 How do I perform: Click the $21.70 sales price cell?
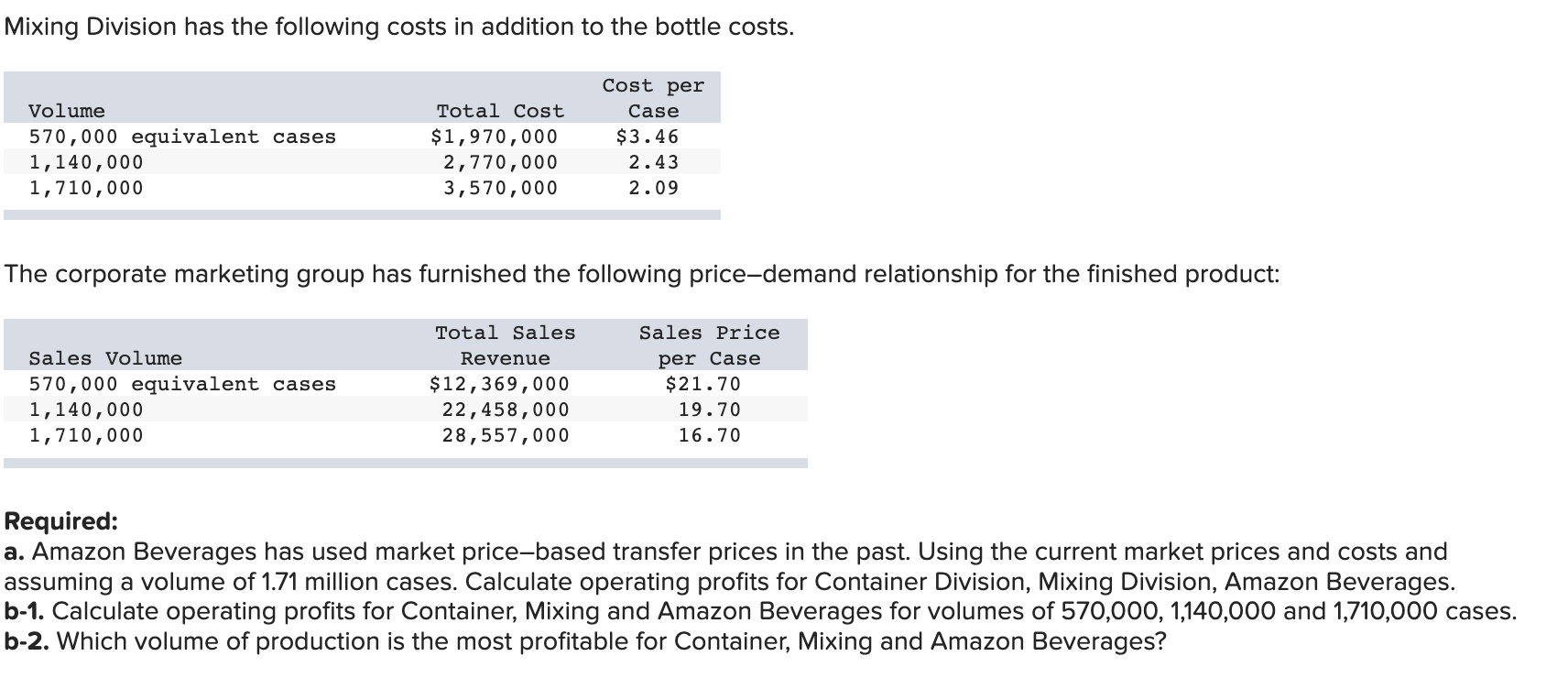point(702,384)
